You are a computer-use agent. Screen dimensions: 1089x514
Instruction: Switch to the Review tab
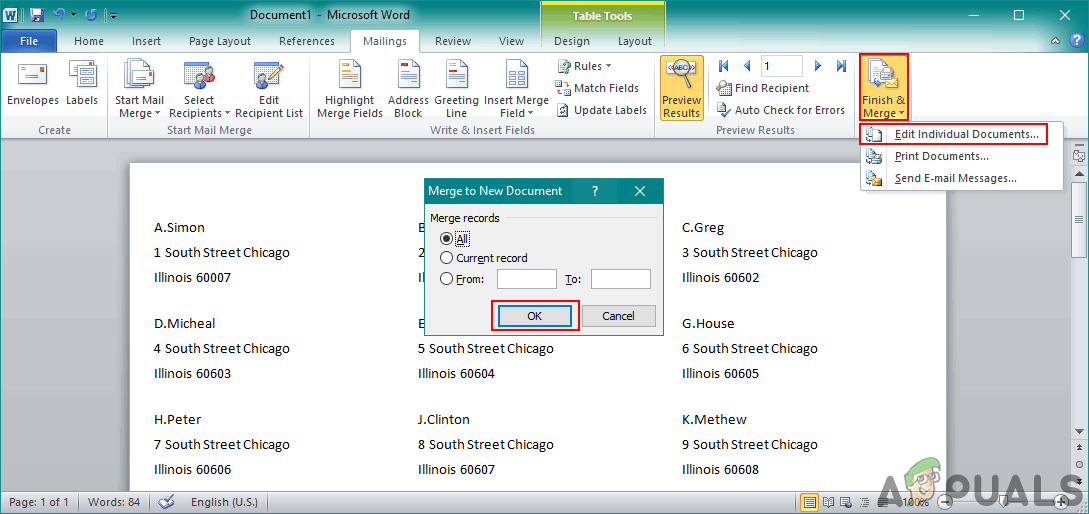click(x=453, y=41)
